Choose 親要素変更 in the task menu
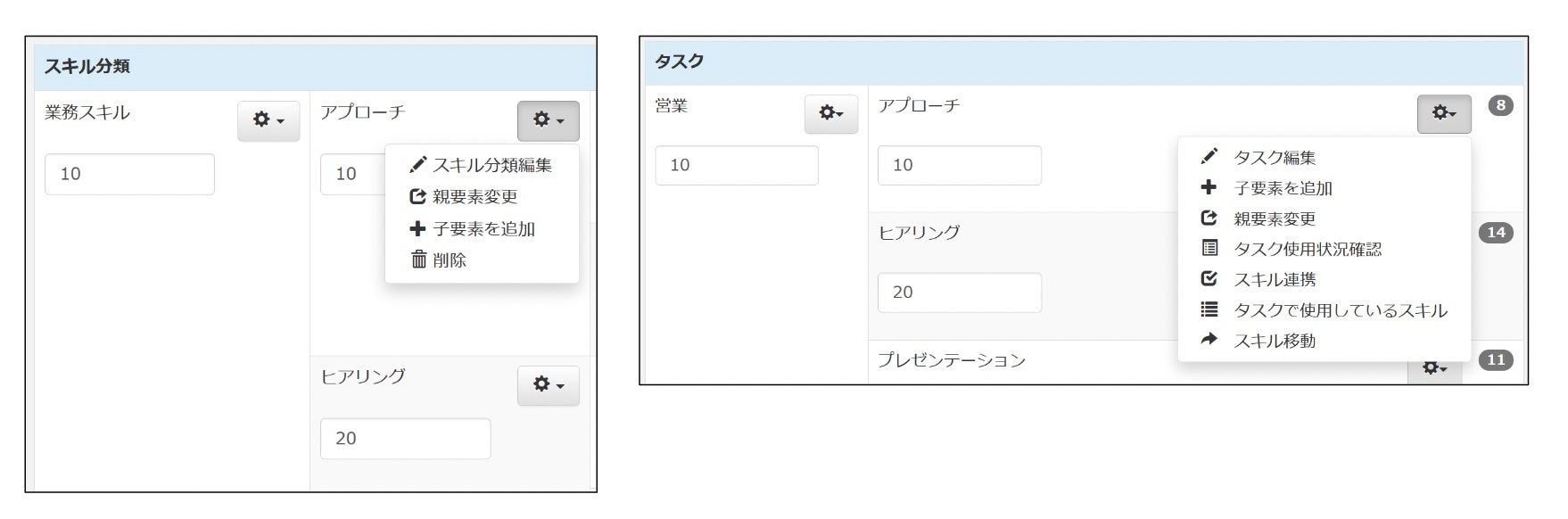Screen dimensions: 1568x519 (x=1274, y=218)
